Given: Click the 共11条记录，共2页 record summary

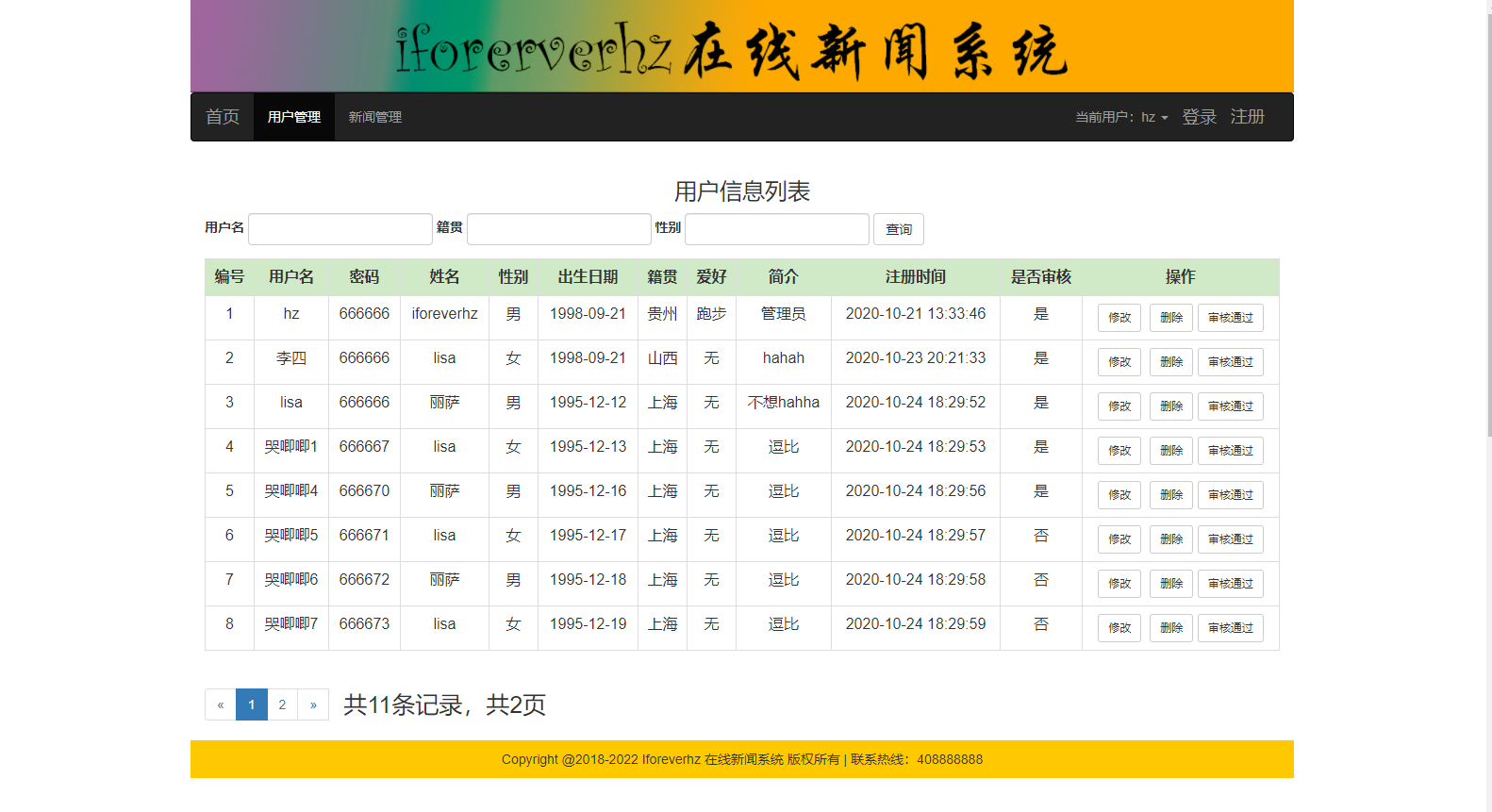Looking at the screenshot, I should (x=444, y=704).
